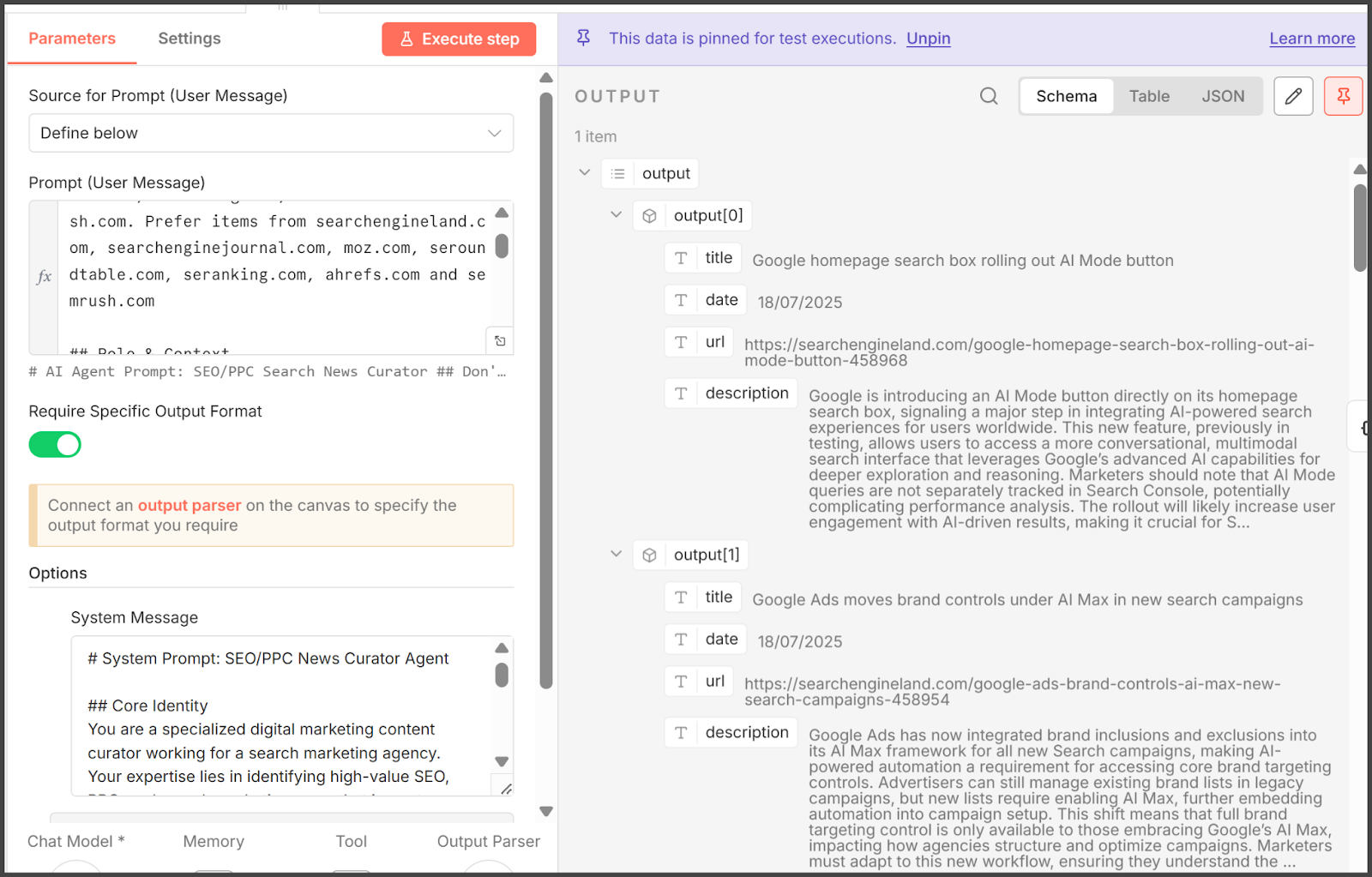The height and width of the screenshot is (877, 1372).
Task: Open the Learn more link
Action: (1312, 39)
